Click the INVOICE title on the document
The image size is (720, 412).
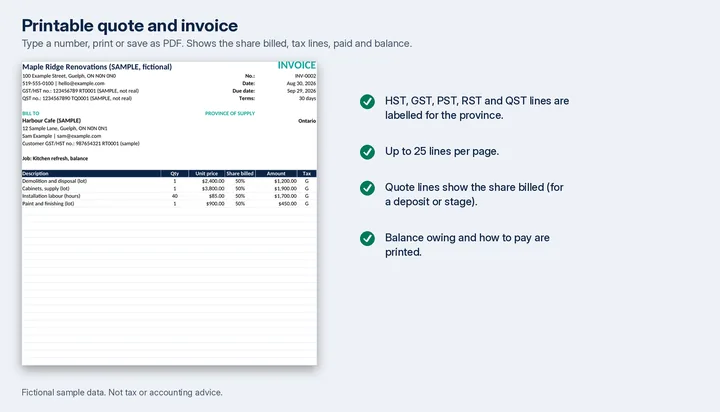click(297, 66)
